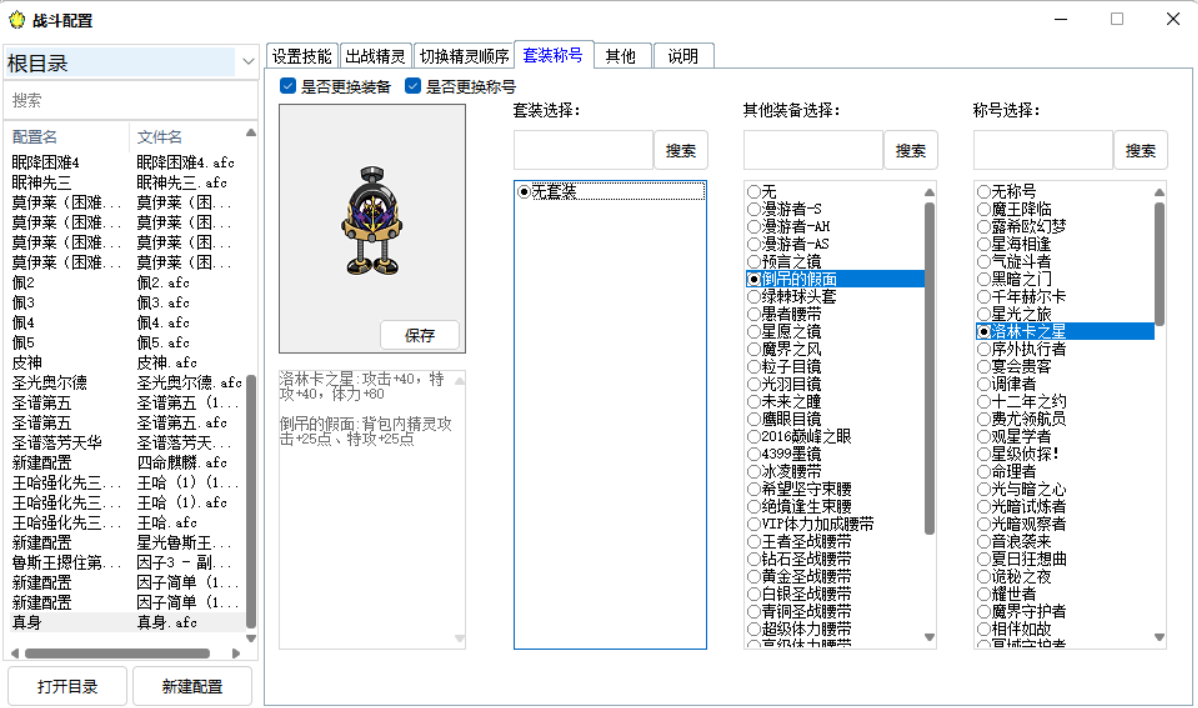Click down arrow of config list vertical scrollbar
The height and width of the screenshot is (708, 1198).
pos(251,638)
